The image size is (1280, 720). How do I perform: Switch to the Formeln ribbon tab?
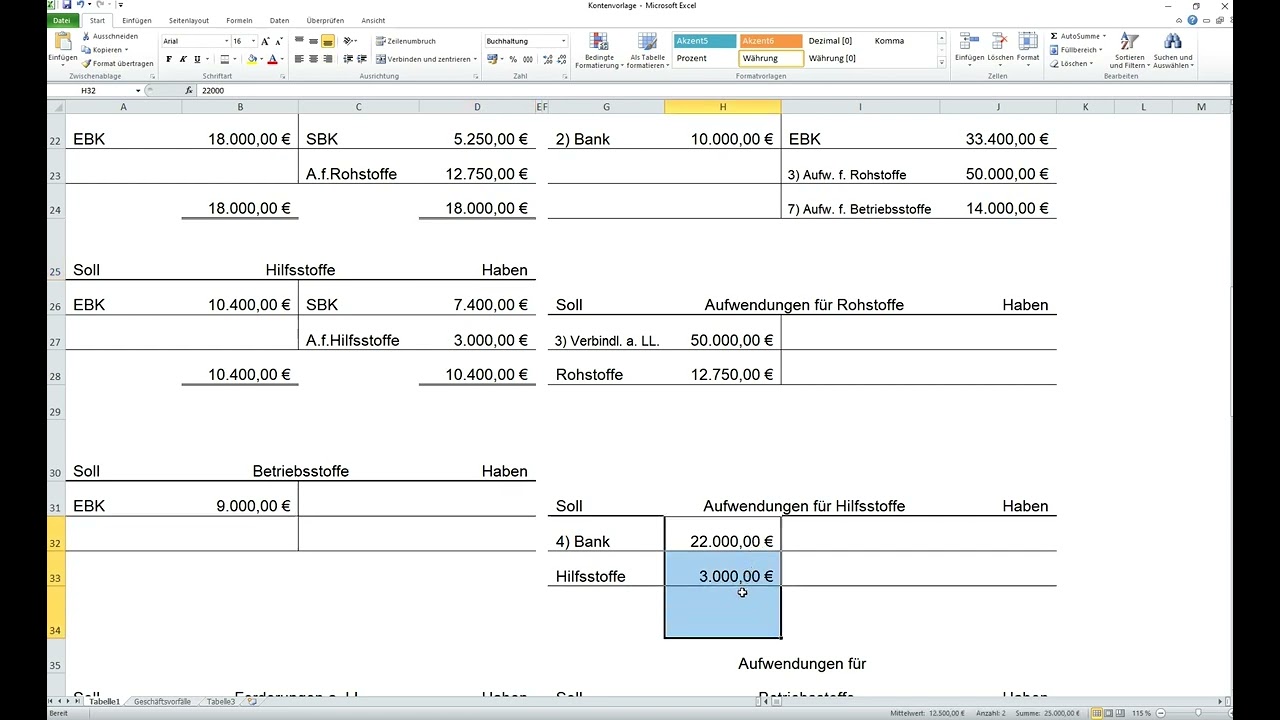[x=239, y=20]
